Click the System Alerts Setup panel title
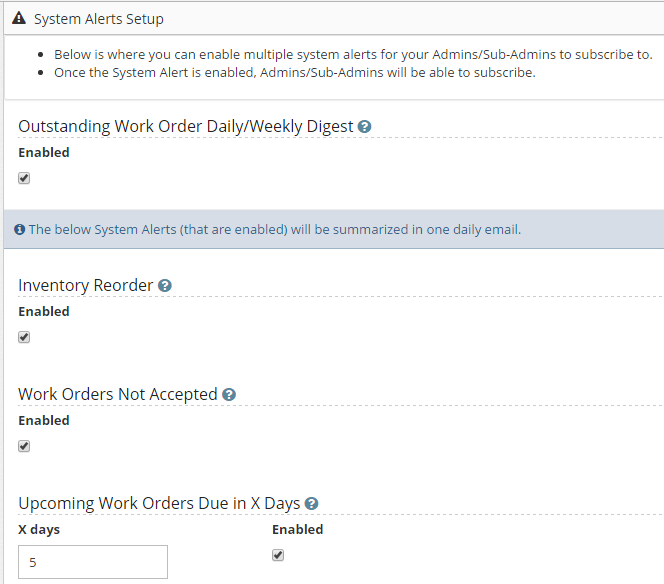664x584 pixels. coord(99,19)
